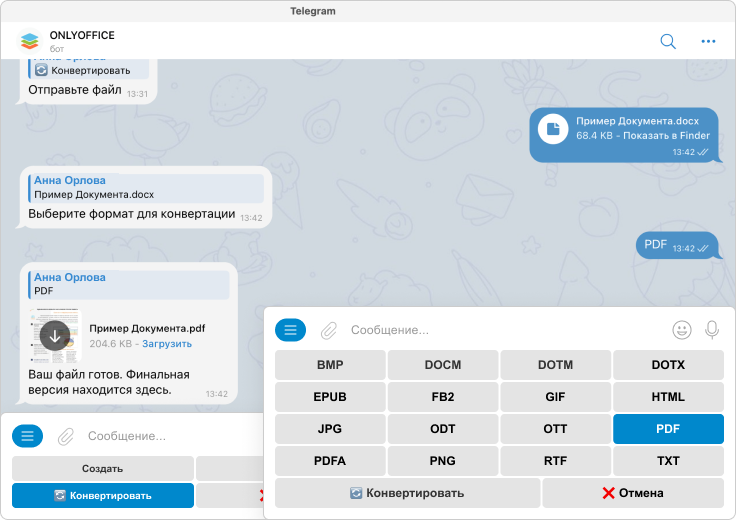Choose EPUB format
The image size is (736, 520).
[330, 397]
